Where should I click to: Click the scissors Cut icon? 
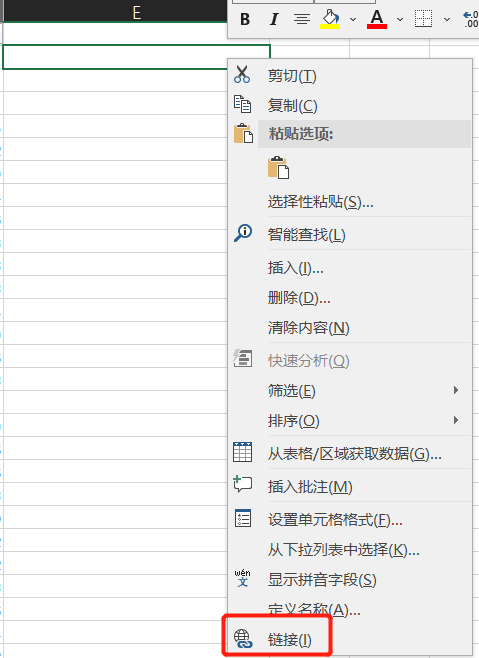click(x=242, y=74)
